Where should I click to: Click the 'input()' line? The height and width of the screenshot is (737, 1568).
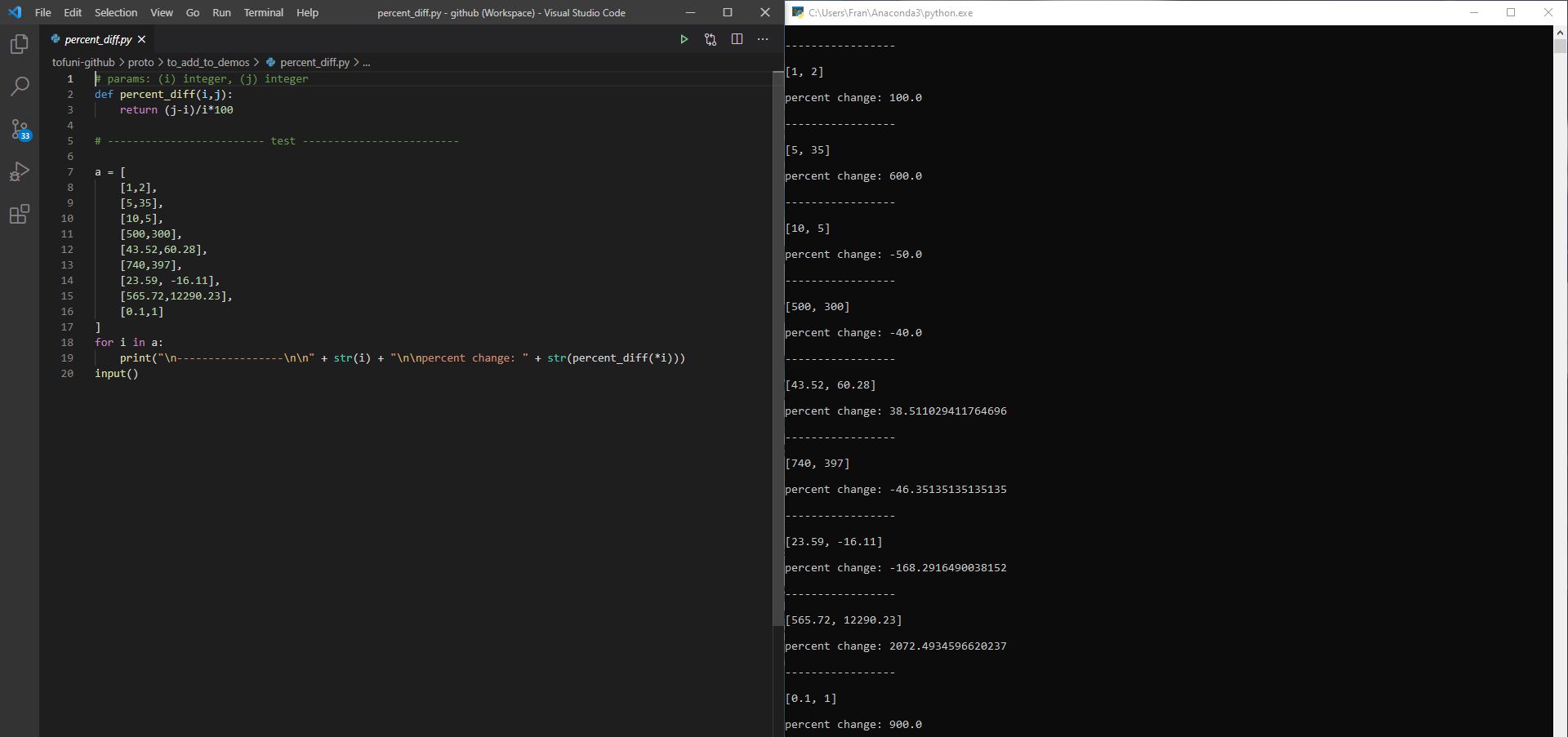pos(117,374)
